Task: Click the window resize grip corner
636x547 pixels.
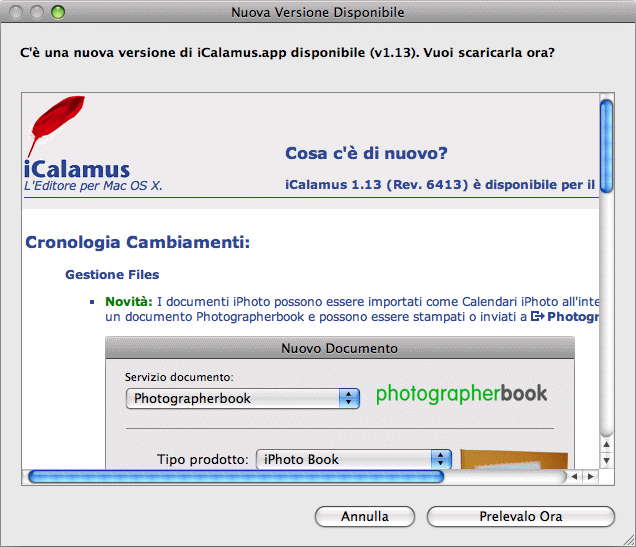Action: pyautogui.click(x=629, y=540)
